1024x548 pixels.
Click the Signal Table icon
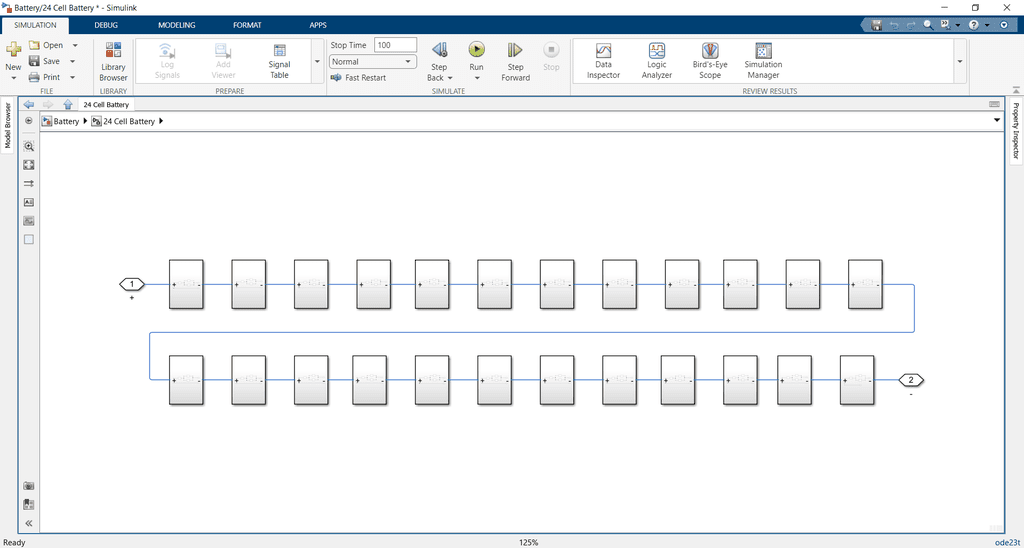pos(279,61)
